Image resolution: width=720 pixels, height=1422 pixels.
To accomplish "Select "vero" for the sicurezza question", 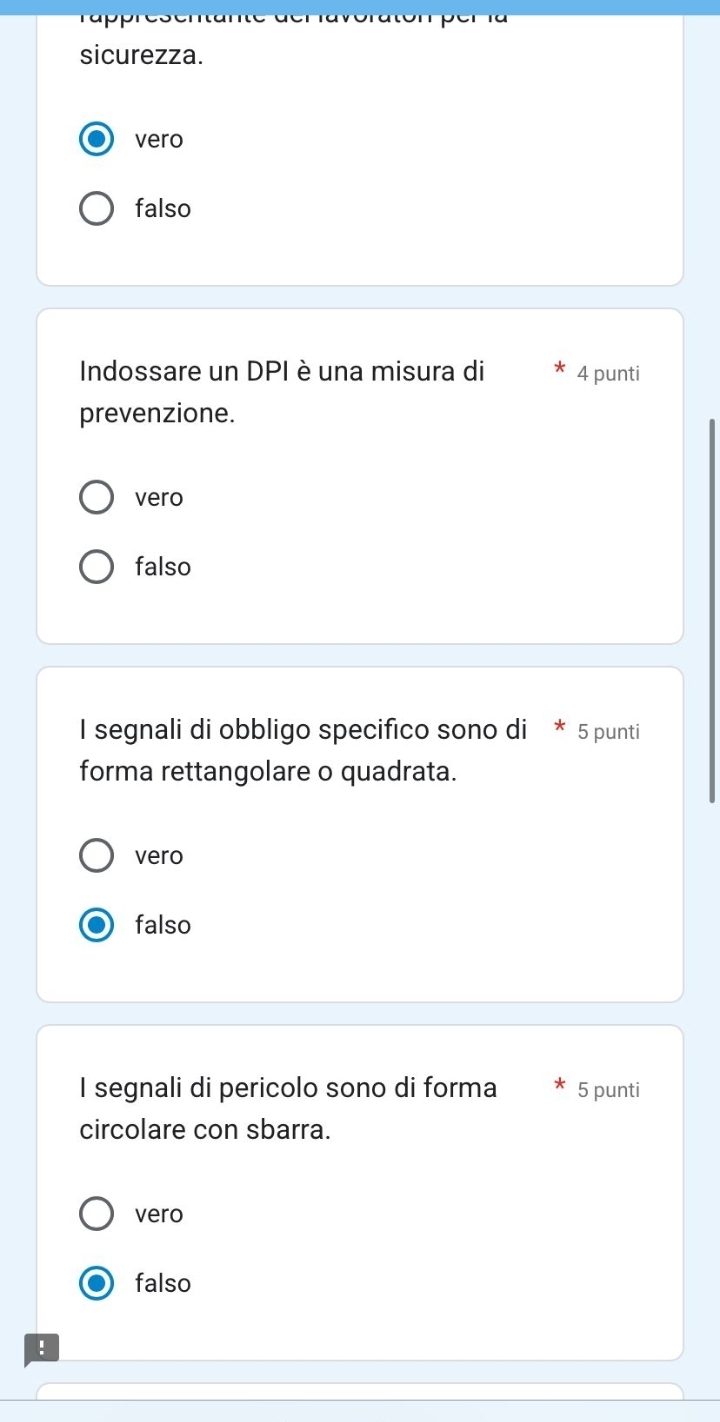I will click(x=97, y=140).
